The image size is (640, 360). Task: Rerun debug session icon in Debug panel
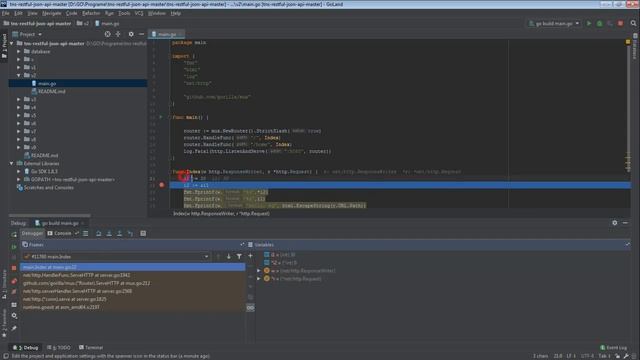click(14, 234)
